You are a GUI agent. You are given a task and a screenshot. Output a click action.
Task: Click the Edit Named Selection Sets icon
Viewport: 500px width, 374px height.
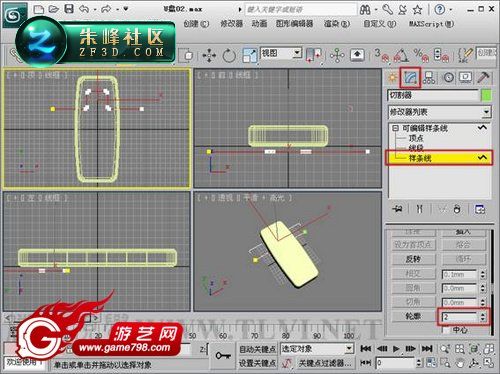[x=465, y=55]
